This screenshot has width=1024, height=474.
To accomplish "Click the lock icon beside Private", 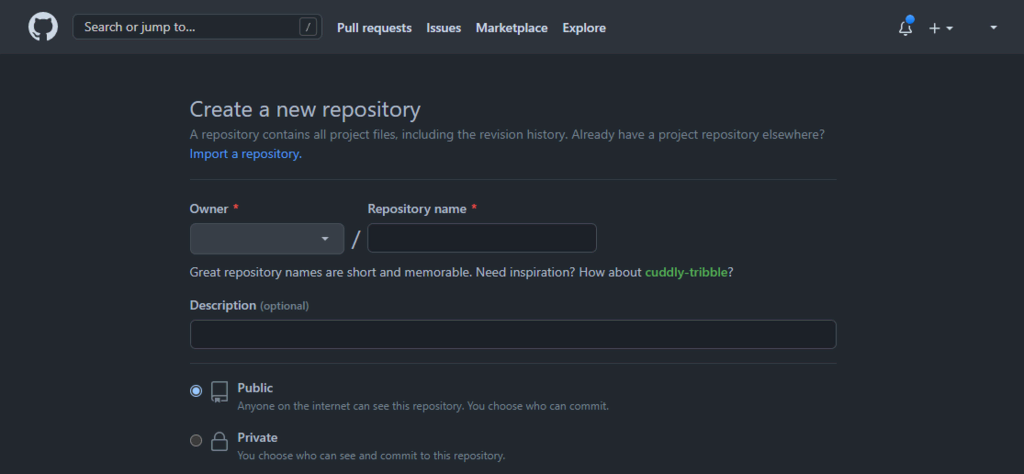I will click(x=219, y=441).
